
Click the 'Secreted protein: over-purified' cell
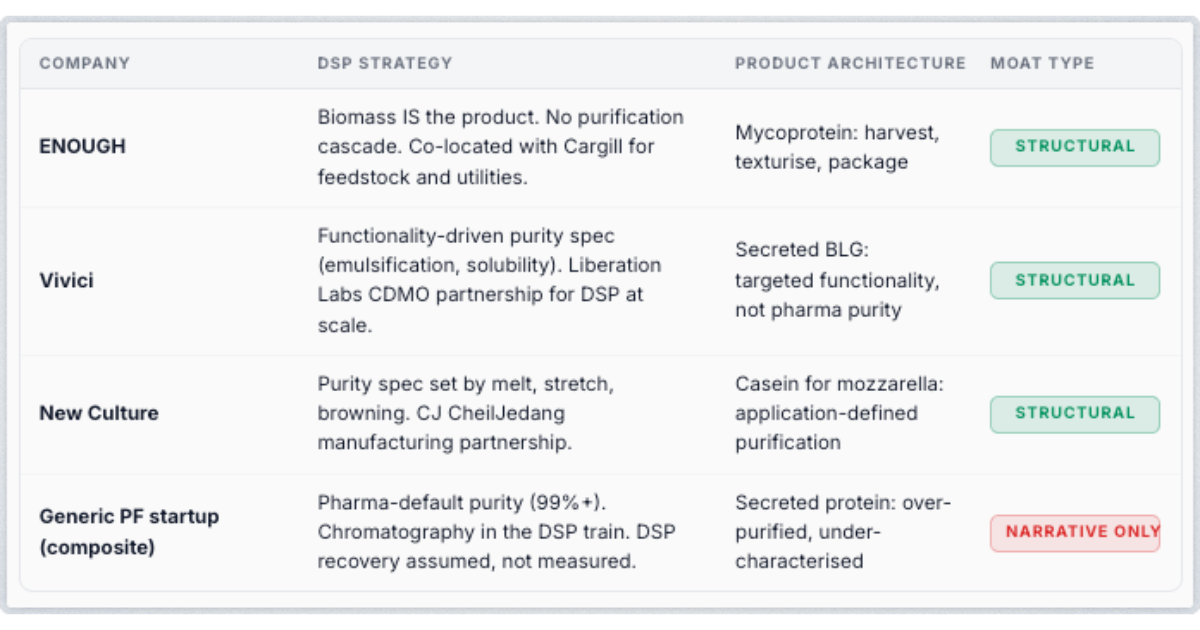pyautogui.click(x=843, y=532)
